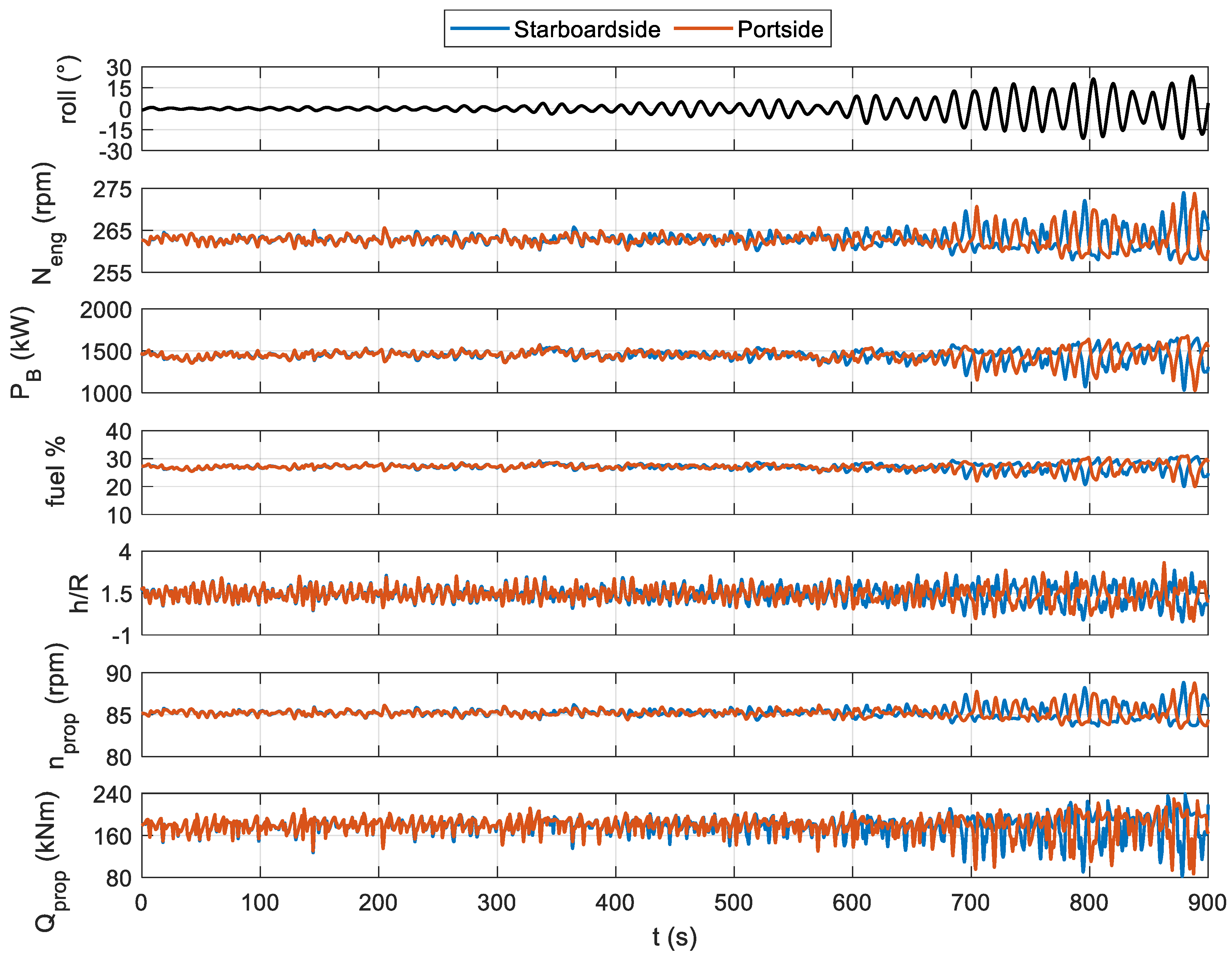
Task: Click the 900 x-axis tick label
Action: coord(1207,903)
